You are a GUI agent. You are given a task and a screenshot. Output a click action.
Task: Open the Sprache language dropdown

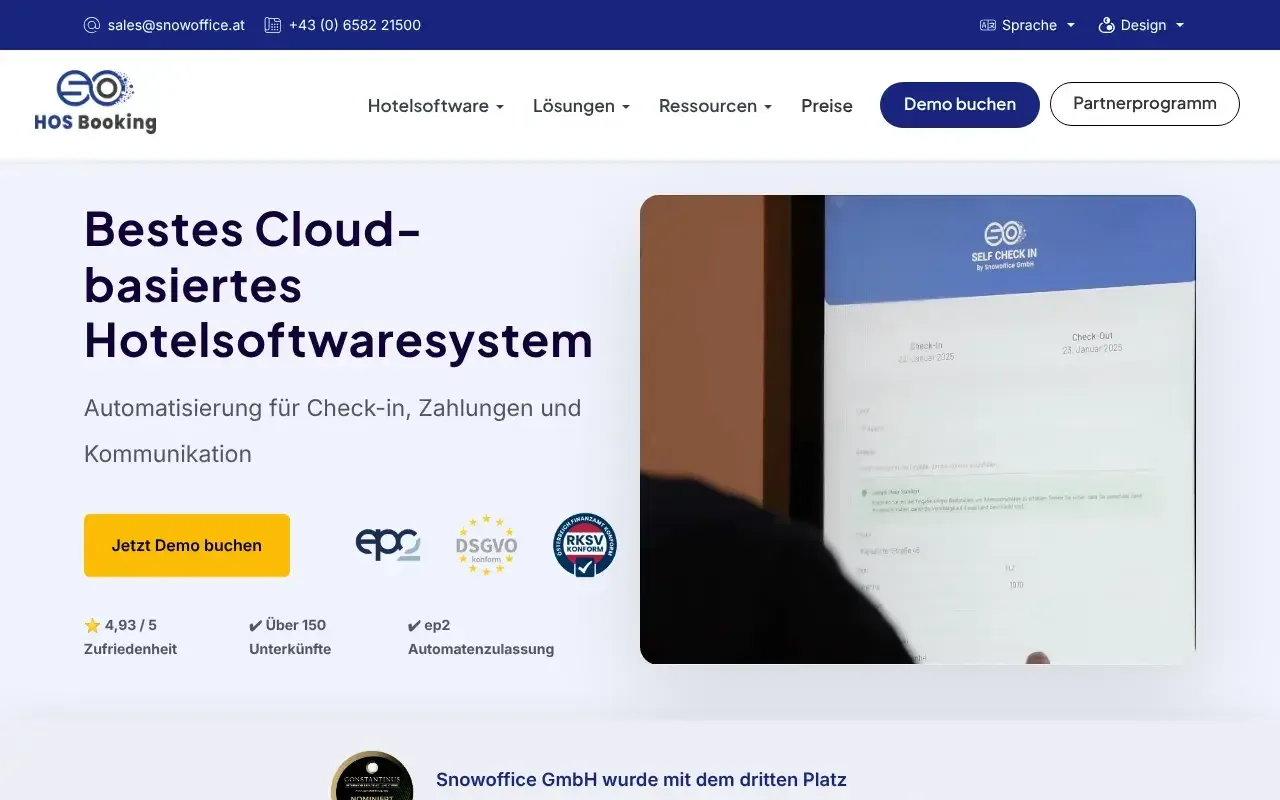click(x=1028, y=25)
